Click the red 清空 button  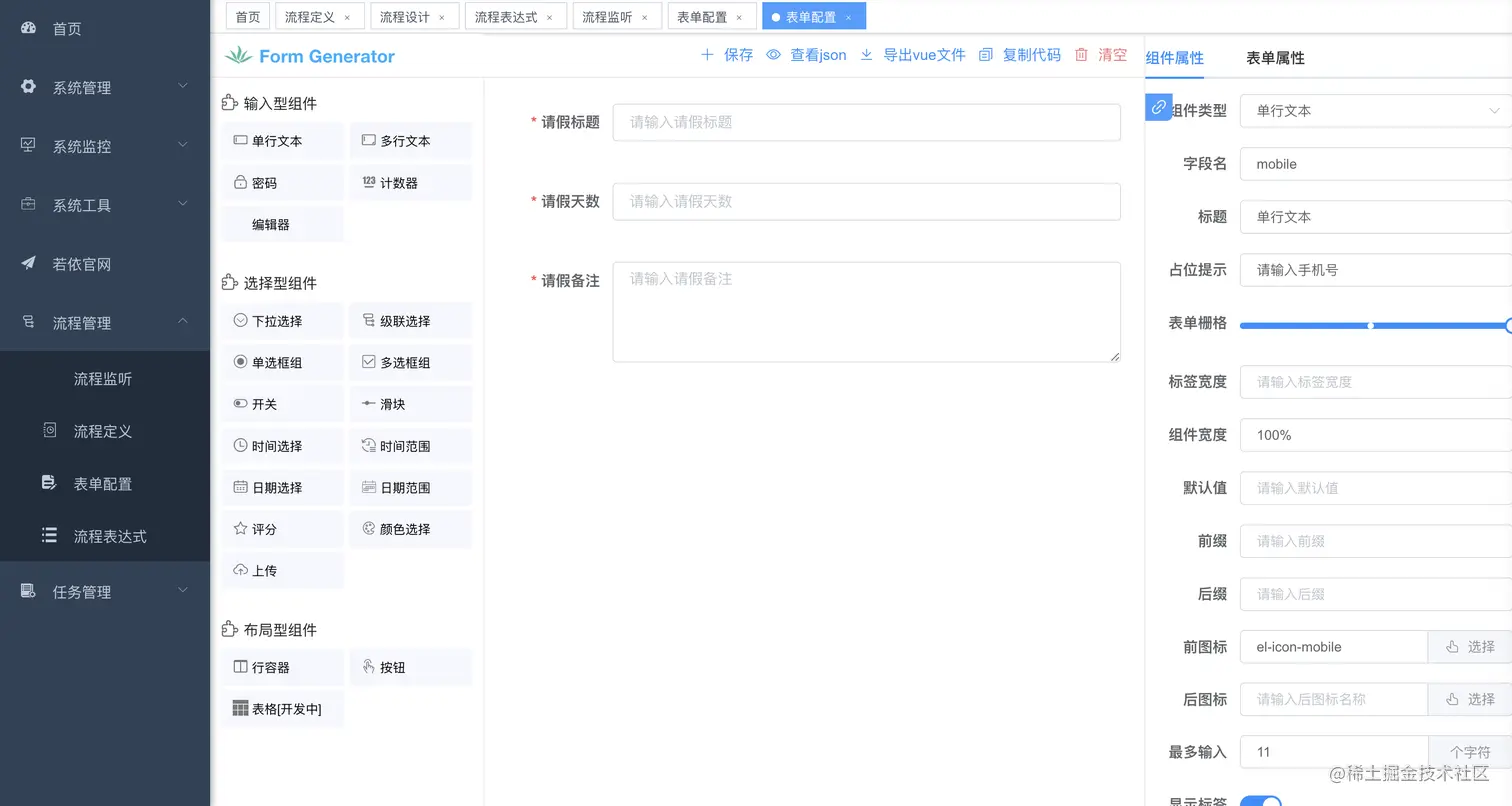[1101, 55]
